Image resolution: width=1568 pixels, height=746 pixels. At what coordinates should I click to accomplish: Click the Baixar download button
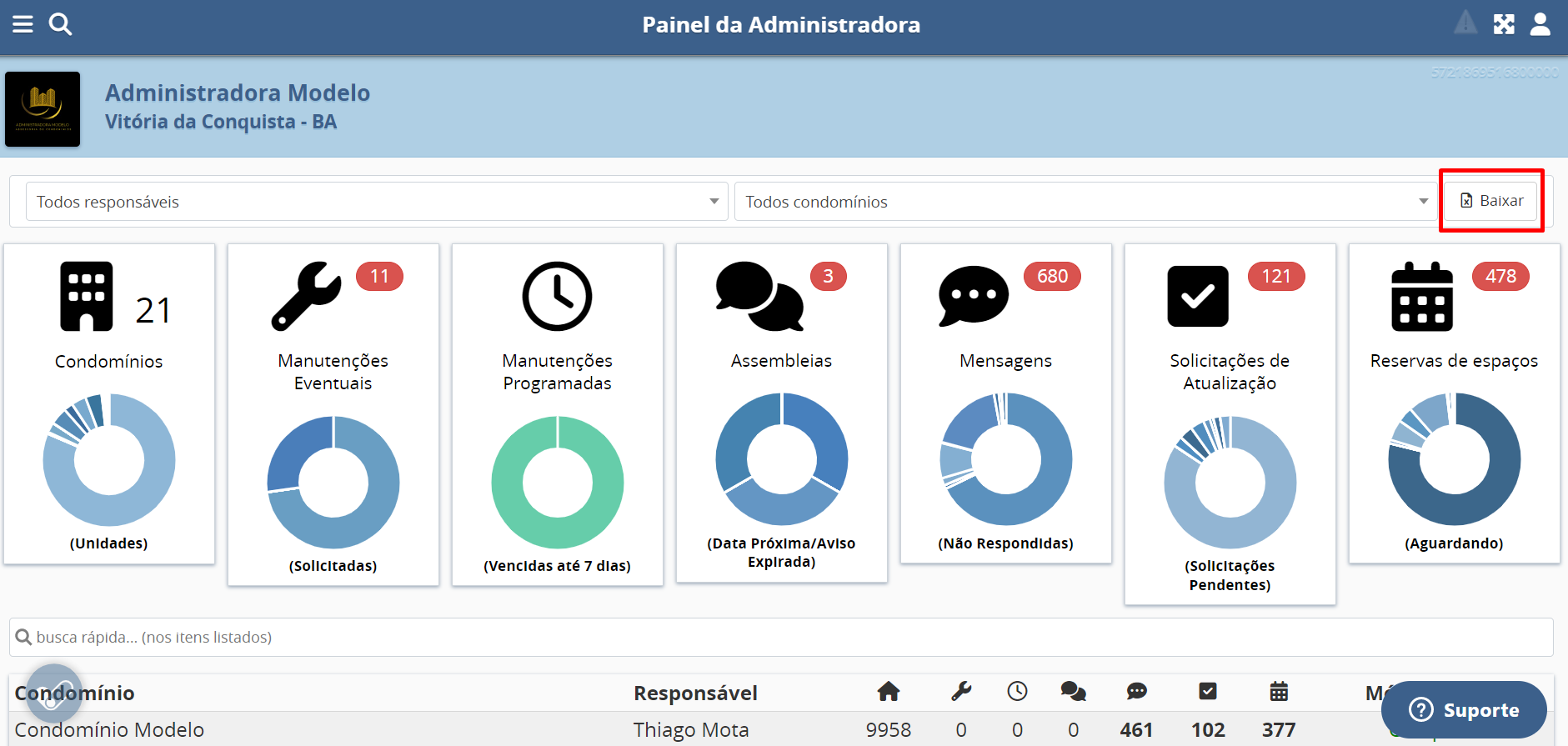point(1490,201)
